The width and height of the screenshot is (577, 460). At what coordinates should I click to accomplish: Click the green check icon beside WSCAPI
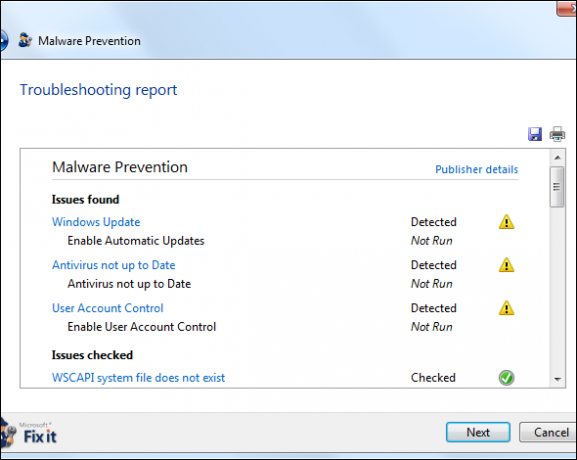point(506,378)
